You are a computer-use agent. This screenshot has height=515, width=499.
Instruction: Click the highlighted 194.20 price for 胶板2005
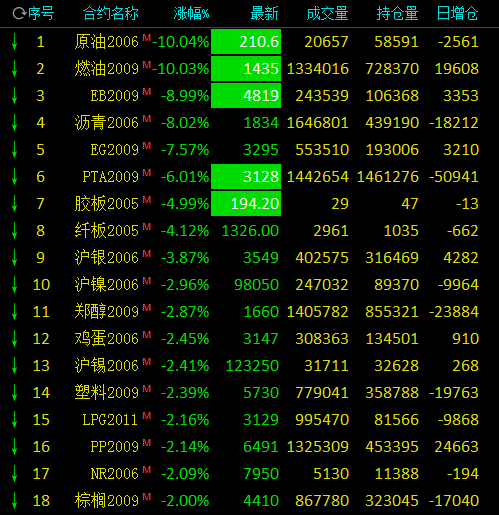coord(246,203)
